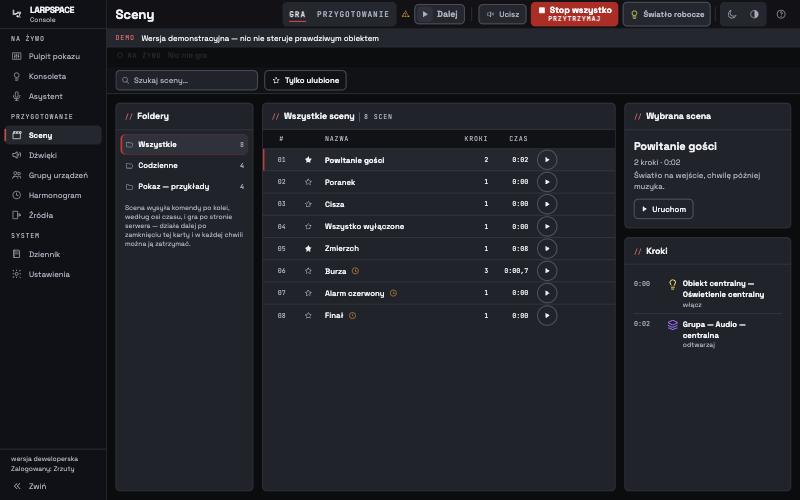Click the Uruchom button

[x=663, y=209]
